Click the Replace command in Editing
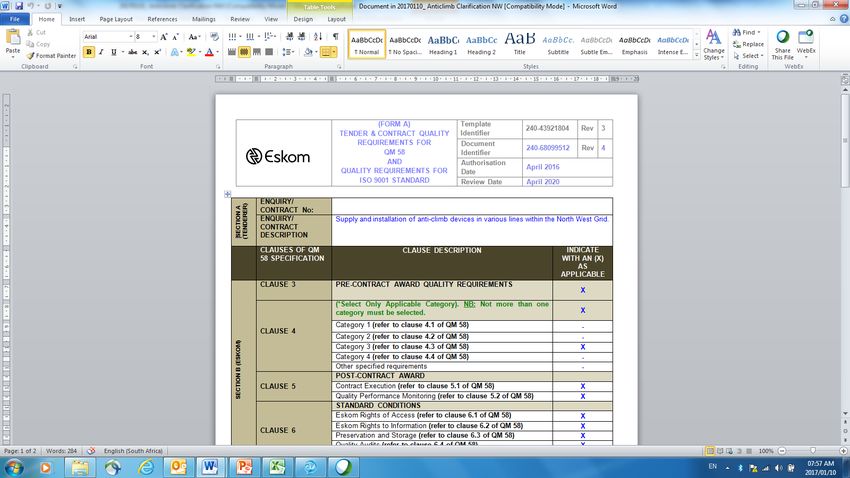 pos(748,44)
